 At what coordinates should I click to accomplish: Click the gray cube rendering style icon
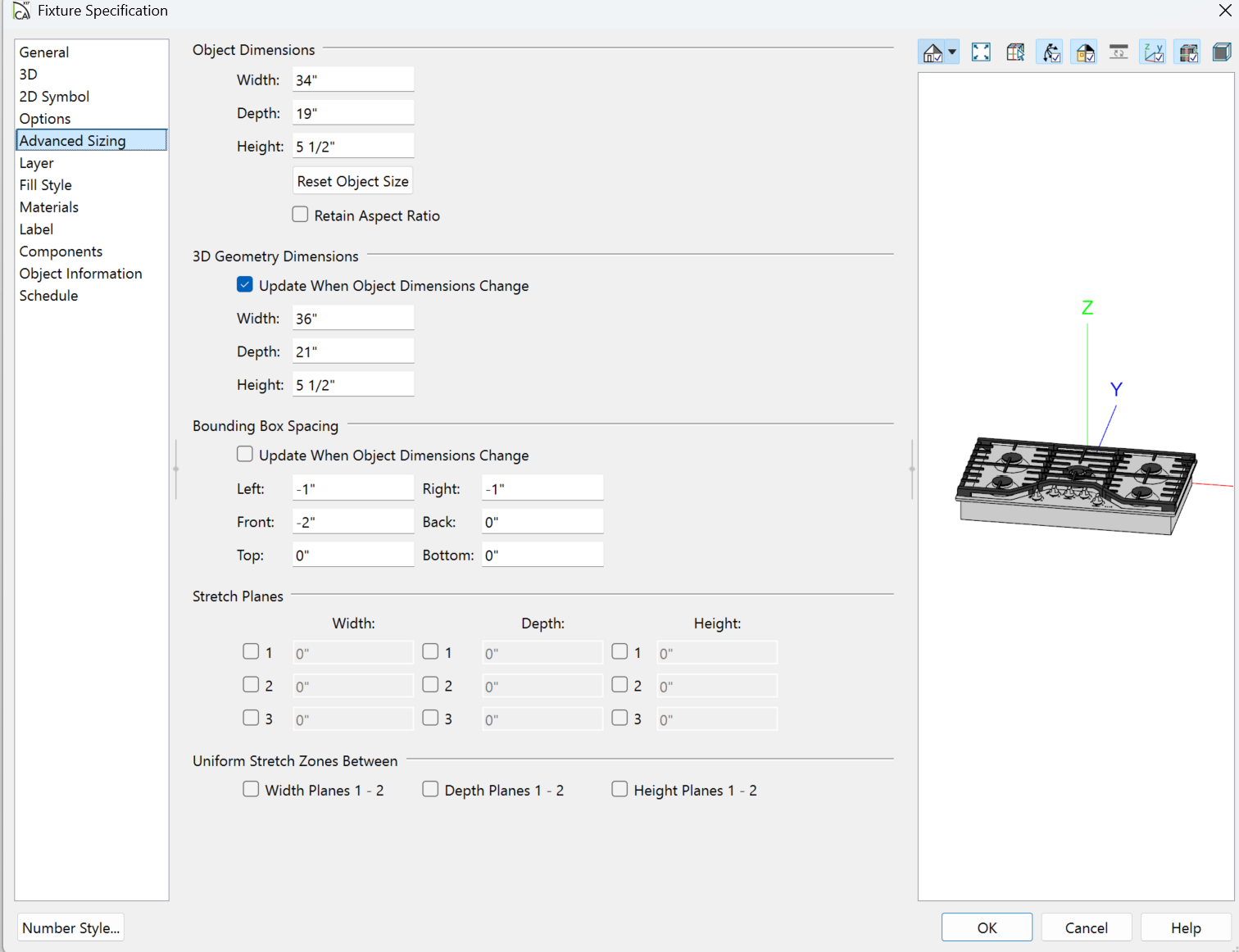point(1221,52)
